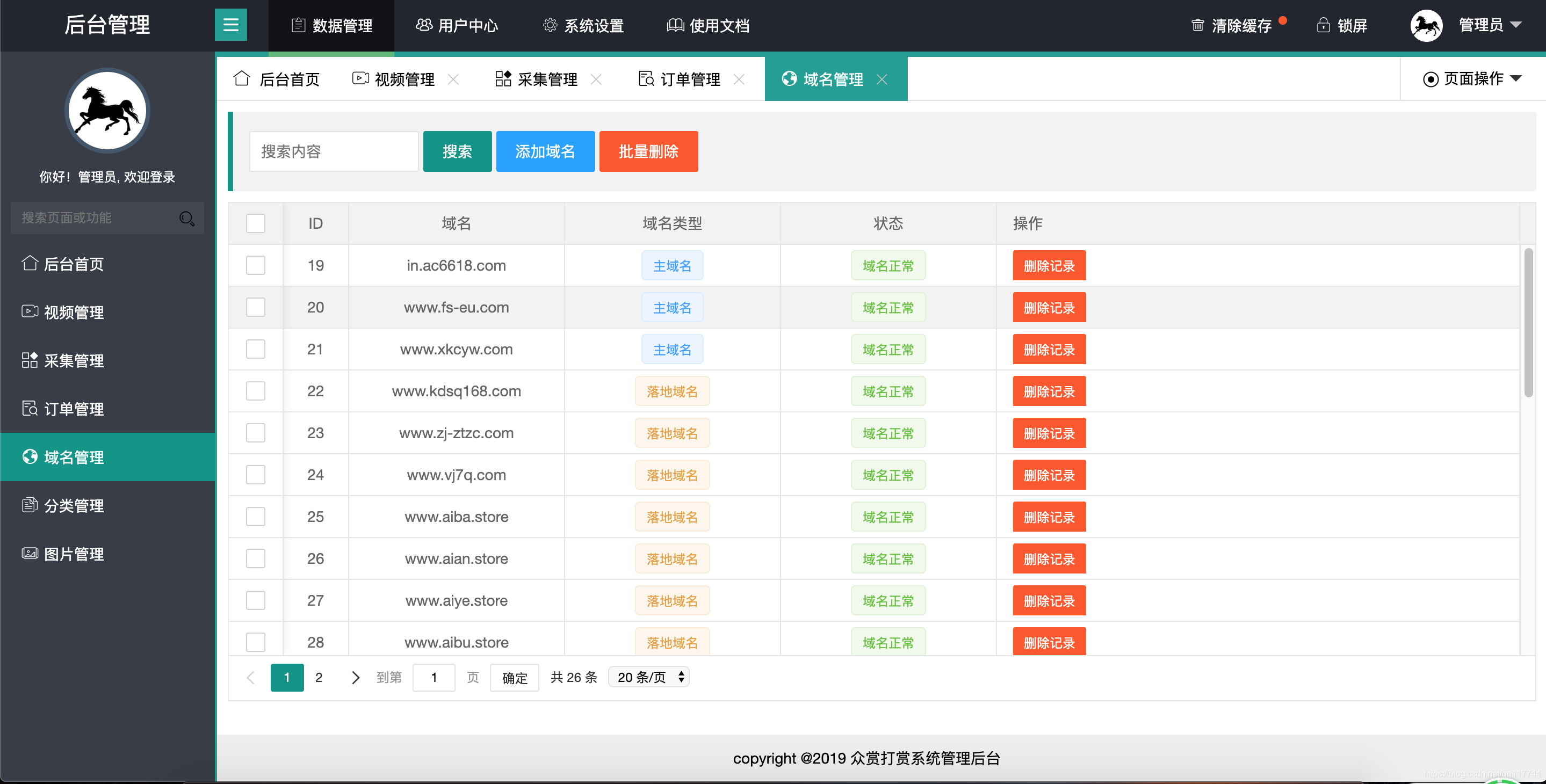
Task: Close the 域名管理 tab
Action: pyautogui.click(x=882, y=79)
